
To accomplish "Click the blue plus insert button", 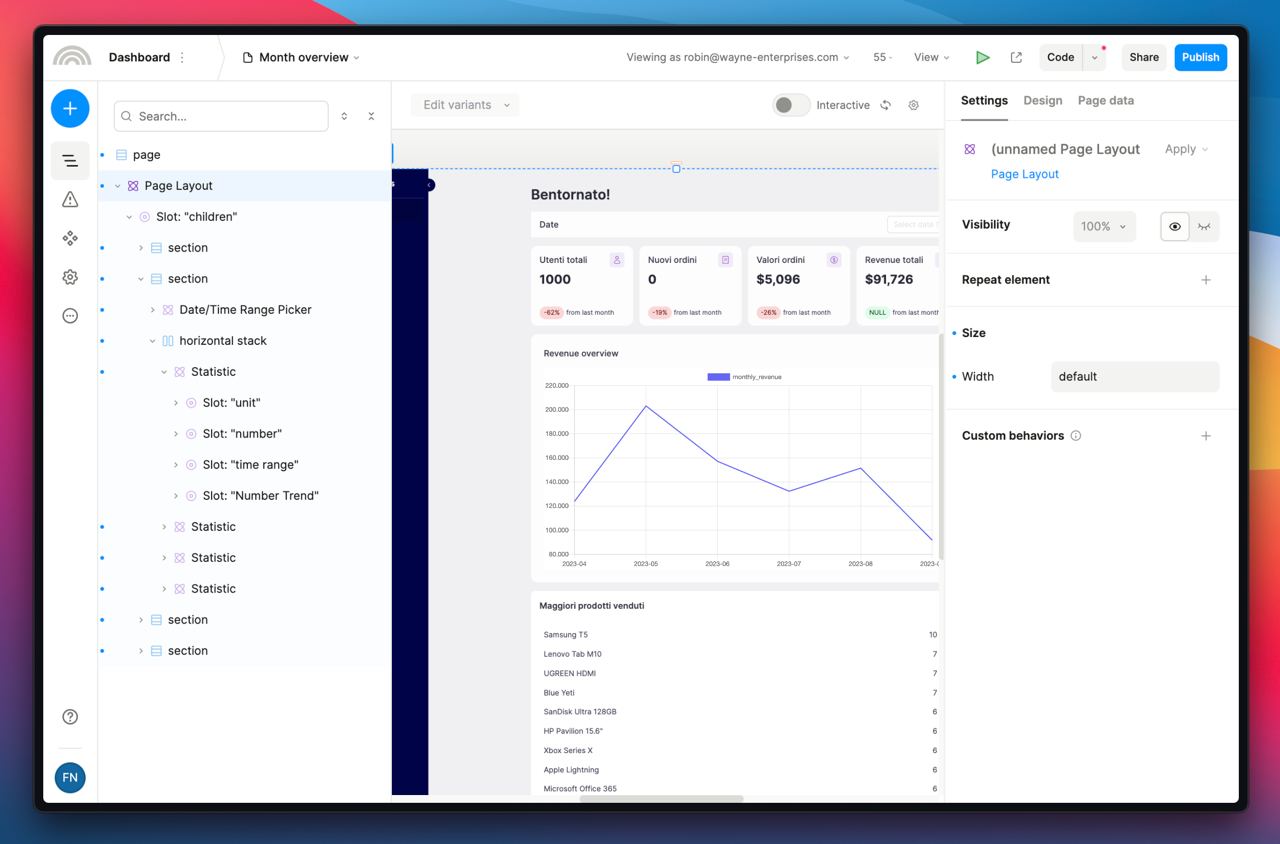I will click(70, 108).
